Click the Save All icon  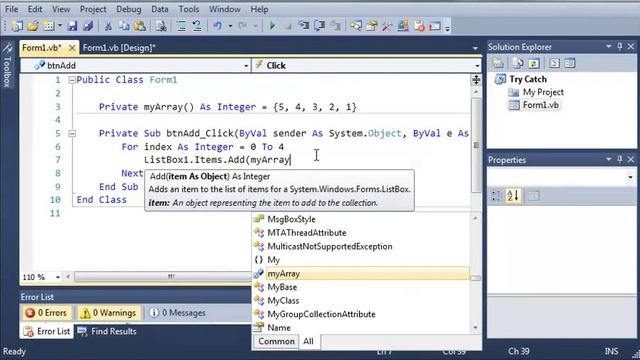(x=88, y=26)
